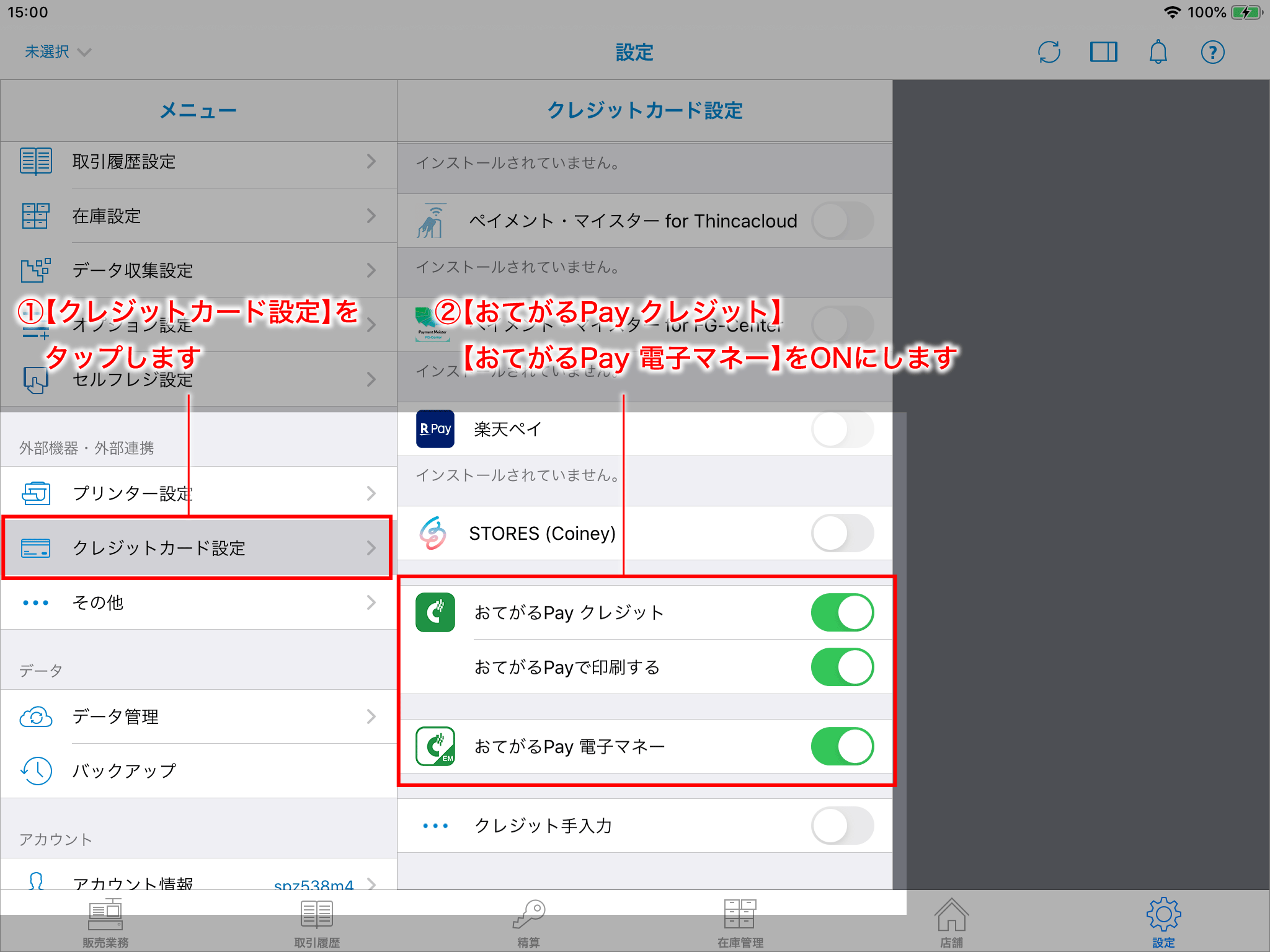
Task: Switch to 販売業務 tab
Action: [105, 923]
